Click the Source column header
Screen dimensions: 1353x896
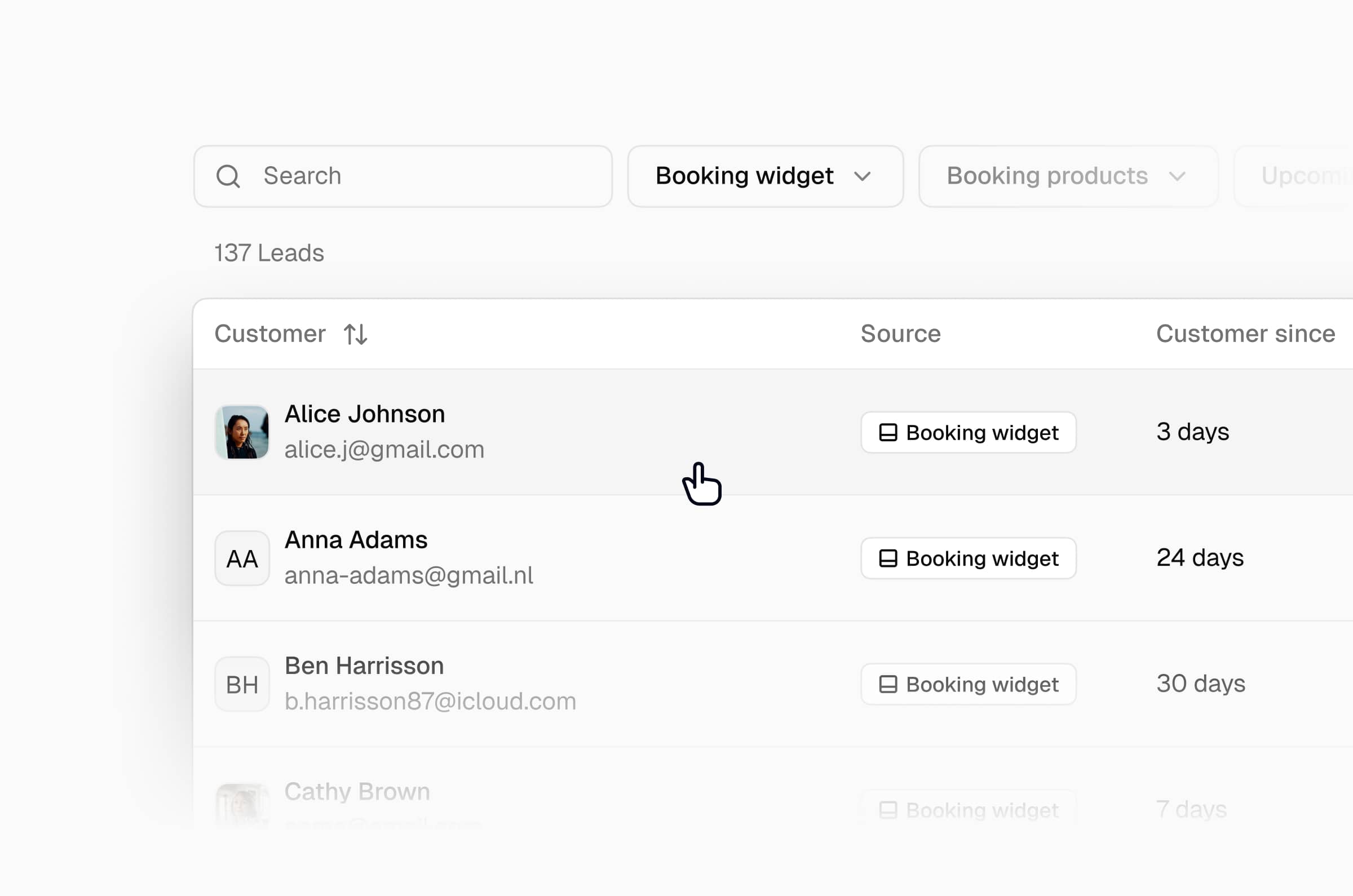coord(900,334)
